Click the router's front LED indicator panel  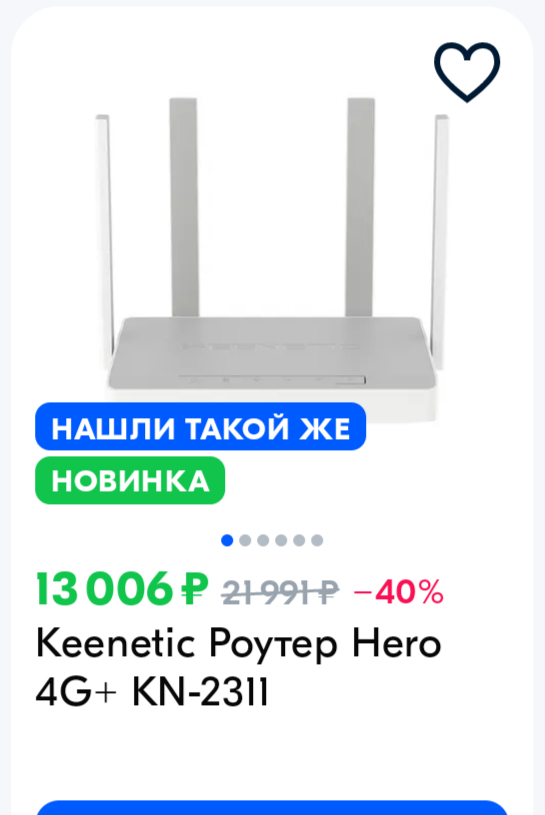pos(272,380)
